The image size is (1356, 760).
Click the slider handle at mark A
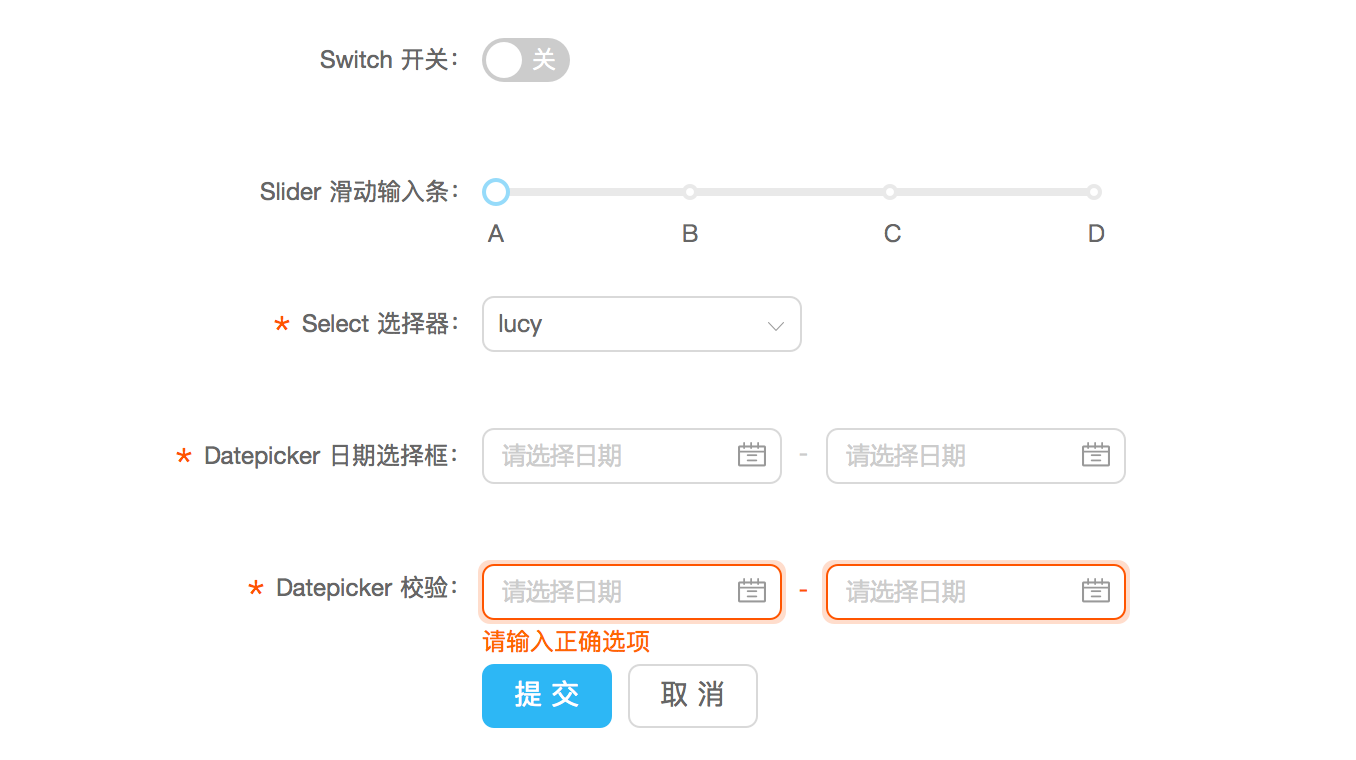pos(496,192)
